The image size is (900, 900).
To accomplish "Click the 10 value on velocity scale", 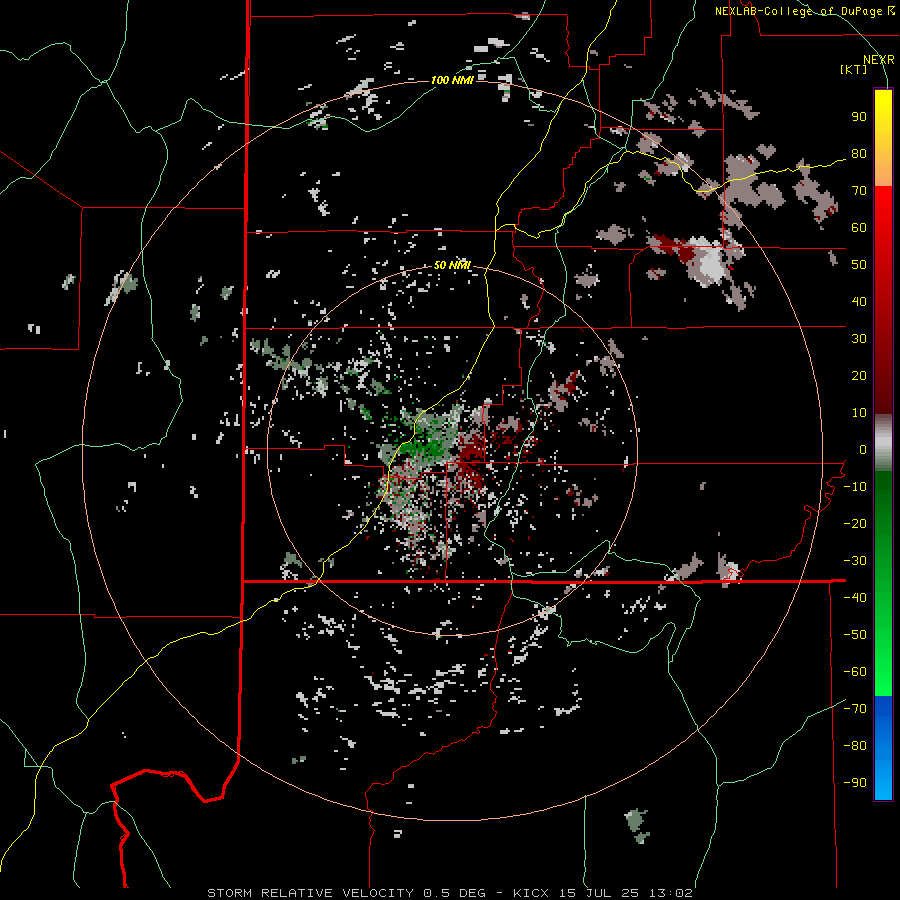I will [859, 413].
